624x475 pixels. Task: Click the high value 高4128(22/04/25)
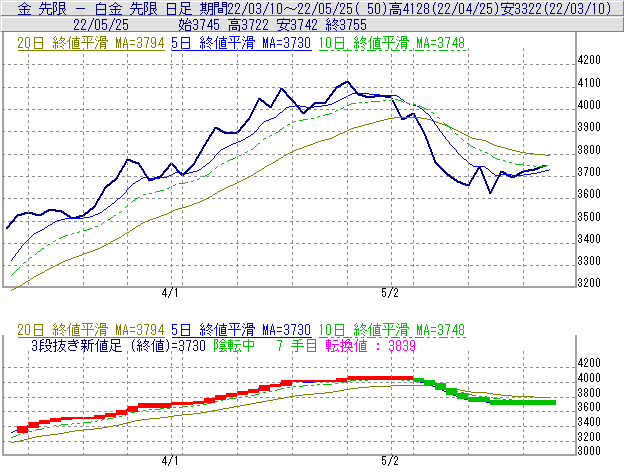click(443, 9)
